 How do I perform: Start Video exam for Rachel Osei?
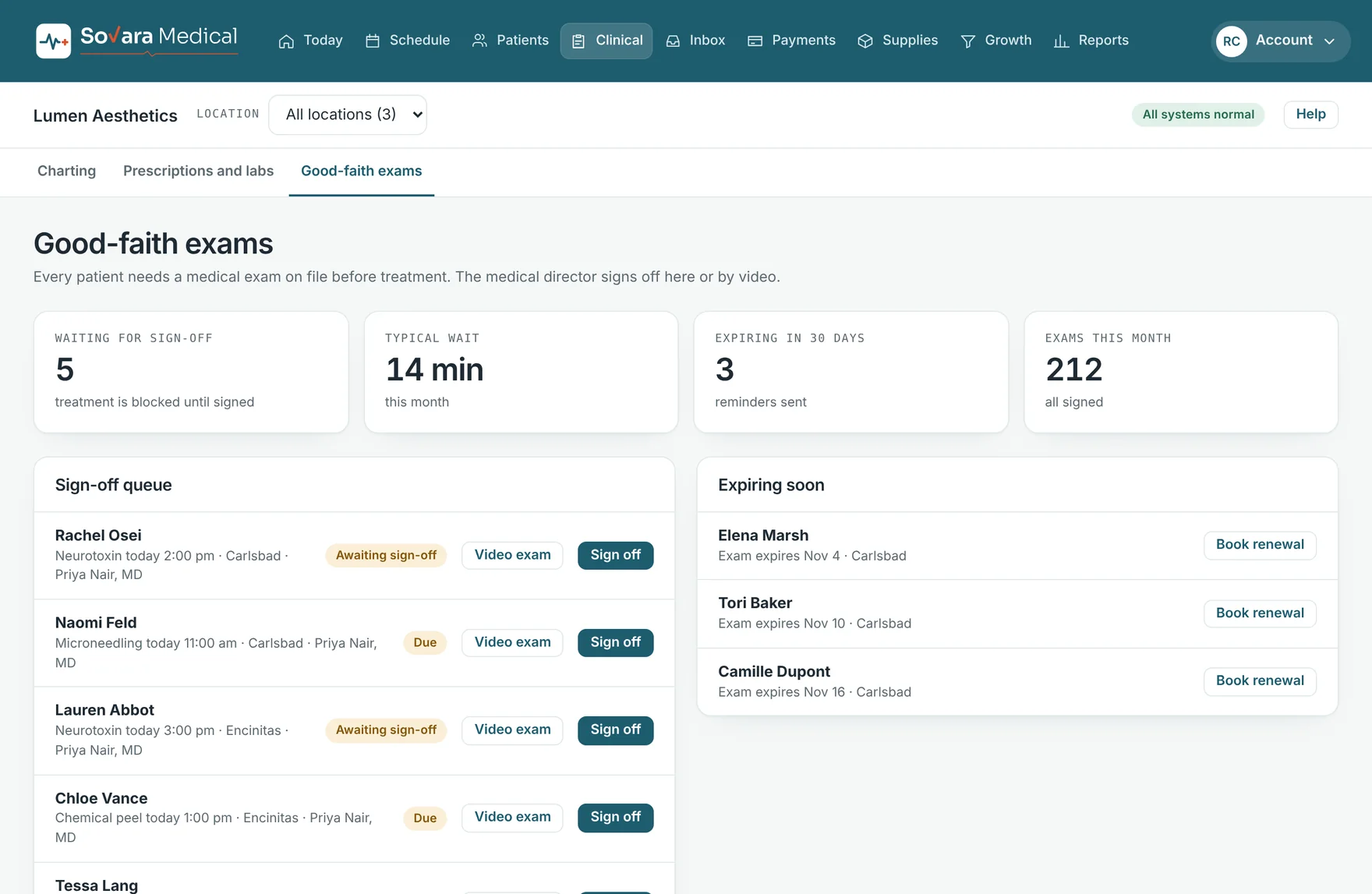tap(512, 556)
